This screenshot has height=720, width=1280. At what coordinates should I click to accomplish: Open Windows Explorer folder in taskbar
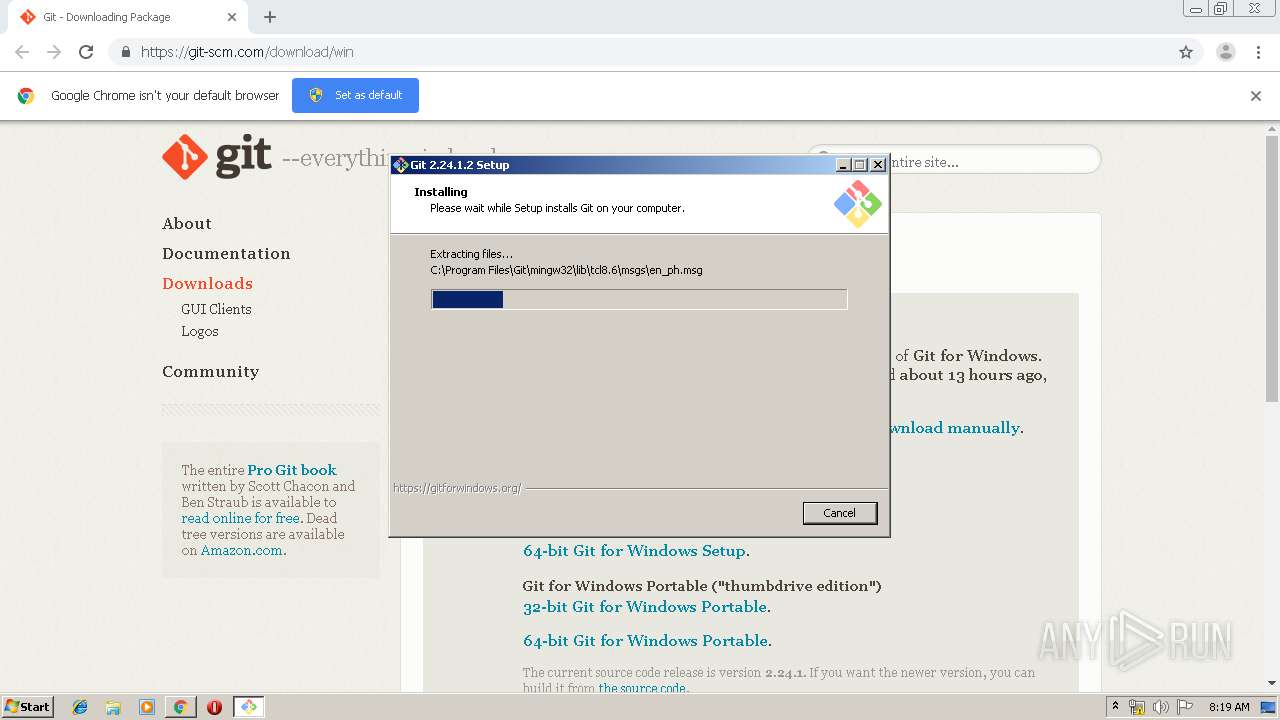tap(113, 707)
